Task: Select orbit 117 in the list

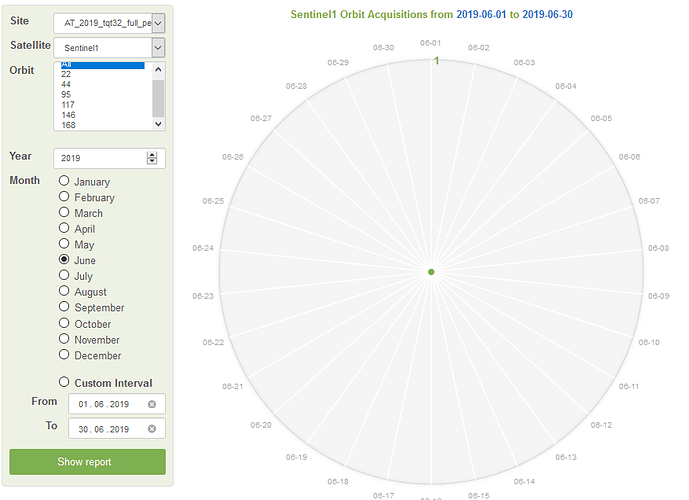Action: coord(68,105)
